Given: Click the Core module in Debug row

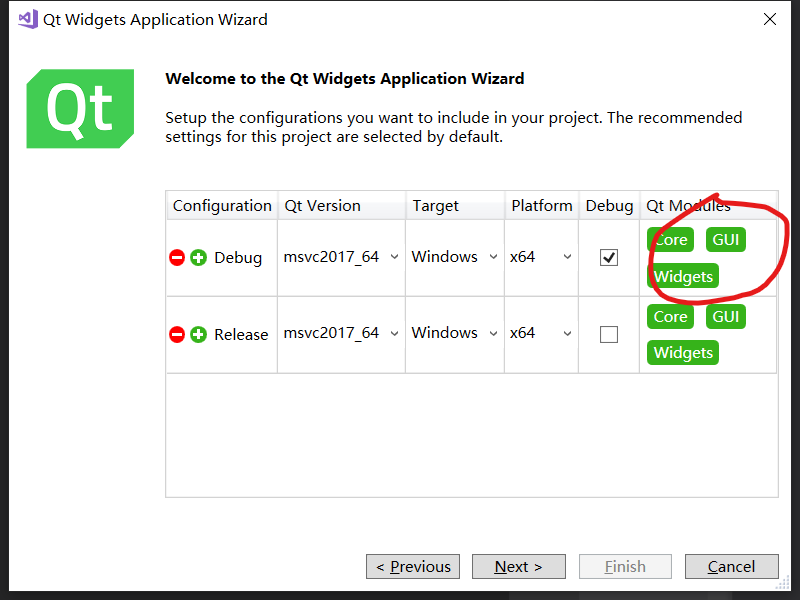Looking at the screenshot, I should point(670,240).
